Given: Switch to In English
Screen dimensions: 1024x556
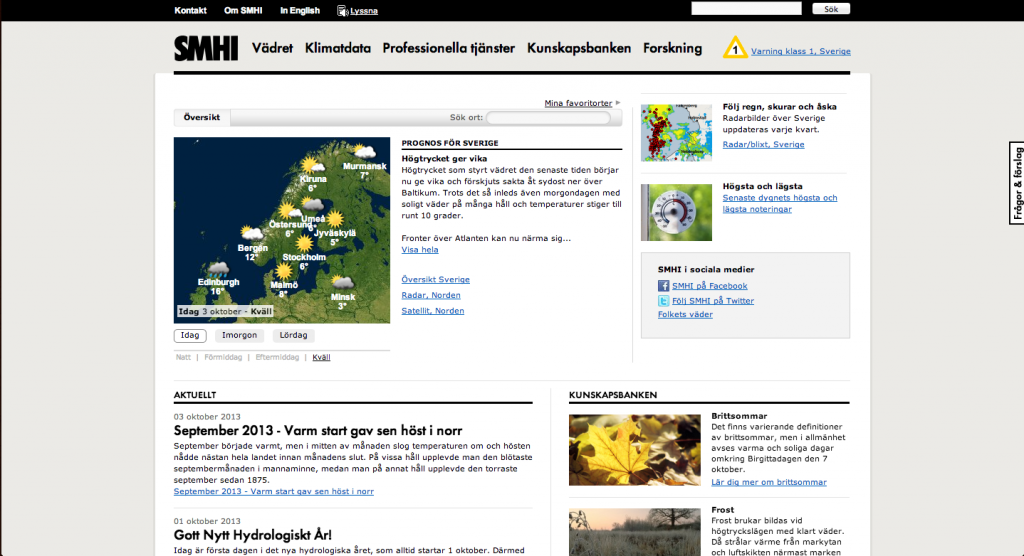Looking at the screenshot, I should [300, 10].
